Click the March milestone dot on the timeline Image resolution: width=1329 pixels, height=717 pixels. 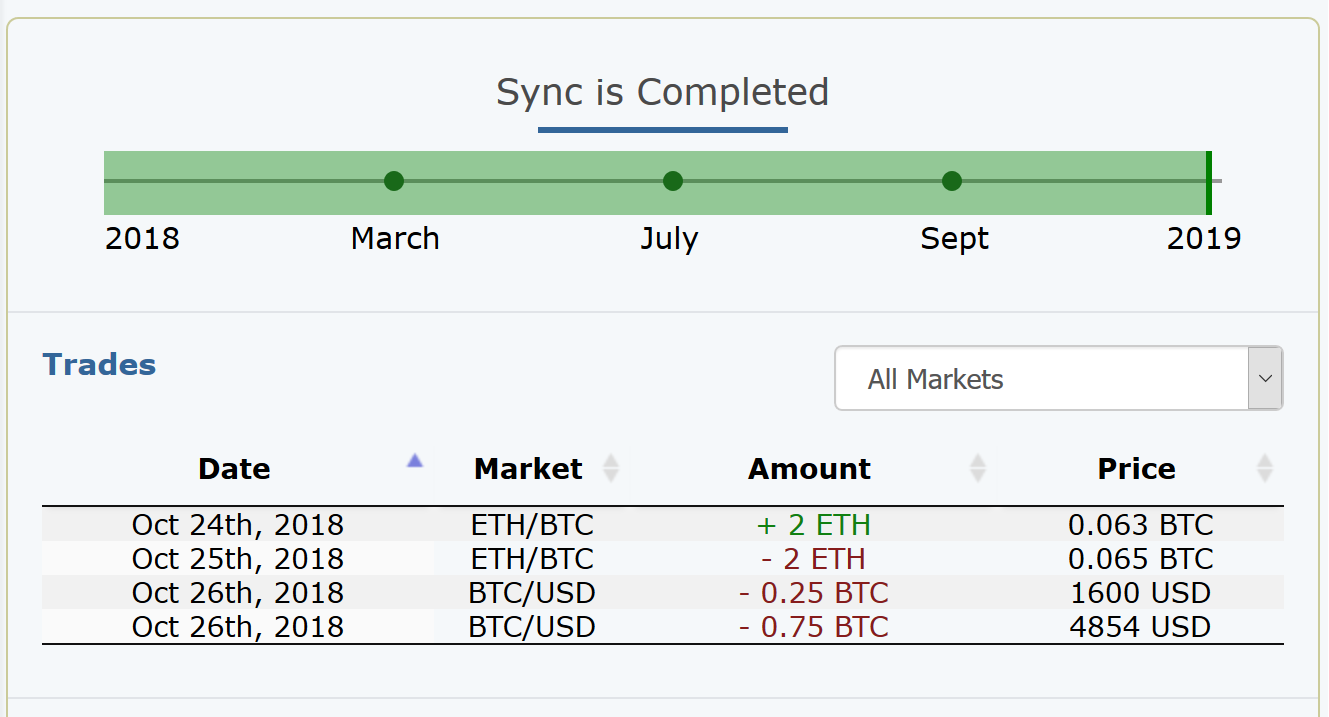(x=394, y=181)
